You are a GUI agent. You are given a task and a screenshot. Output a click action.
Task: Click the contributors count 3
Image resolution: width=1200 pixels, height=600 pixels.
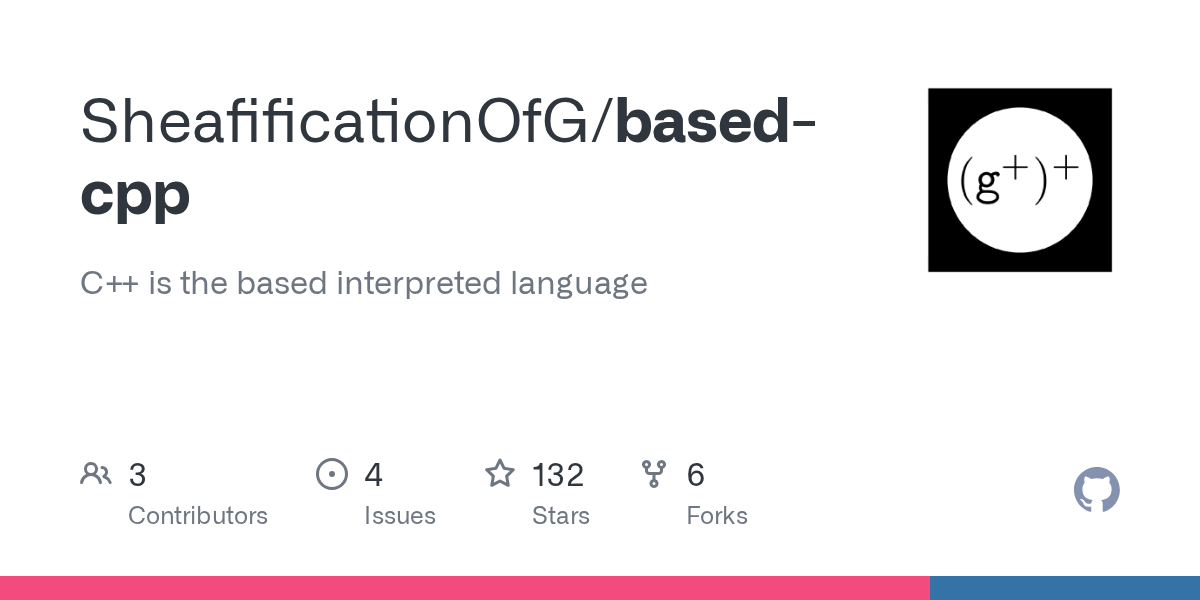point(138,475)
